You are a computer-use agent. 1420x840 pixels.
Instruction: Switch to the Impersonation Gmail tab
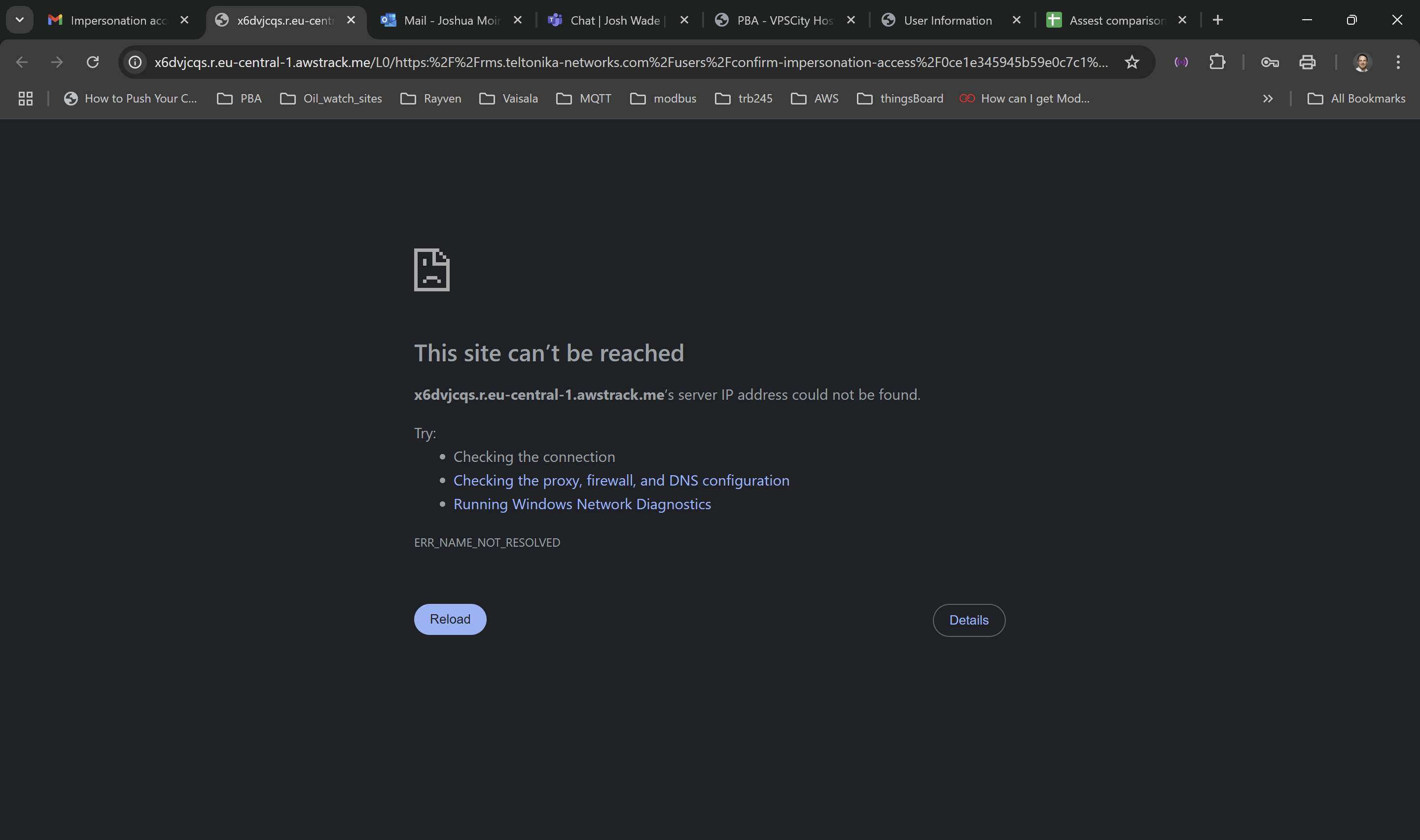[119, 20]
